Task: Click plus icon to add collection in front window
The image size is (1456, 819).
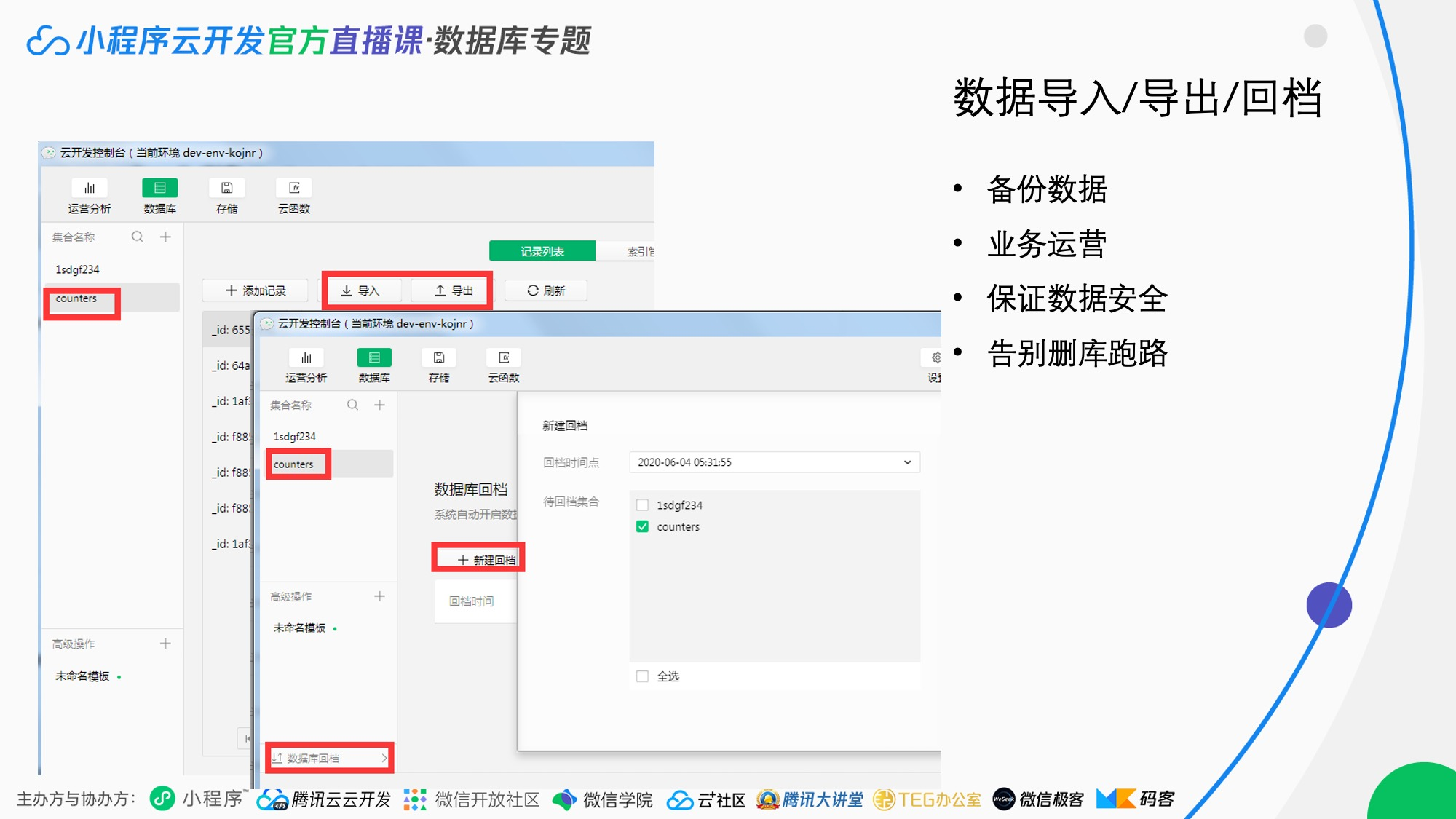Action: [x=379, y=405]
